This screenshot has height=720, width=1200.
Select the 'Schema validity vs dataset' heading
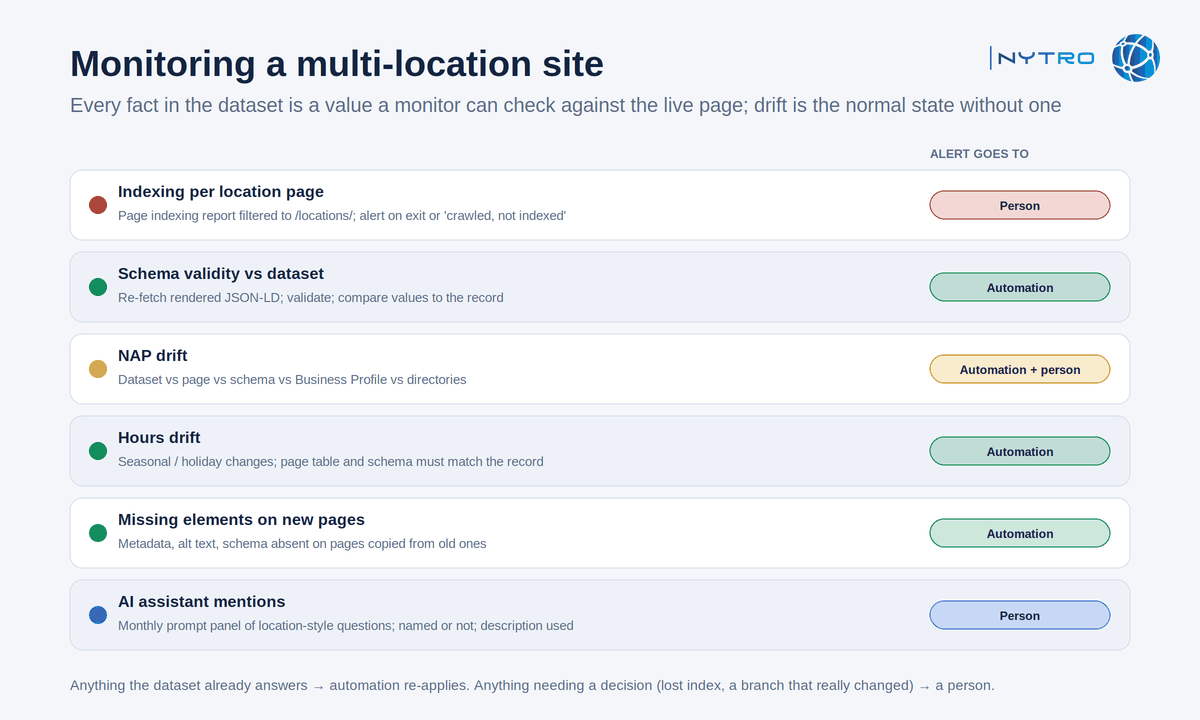point(221,274)
